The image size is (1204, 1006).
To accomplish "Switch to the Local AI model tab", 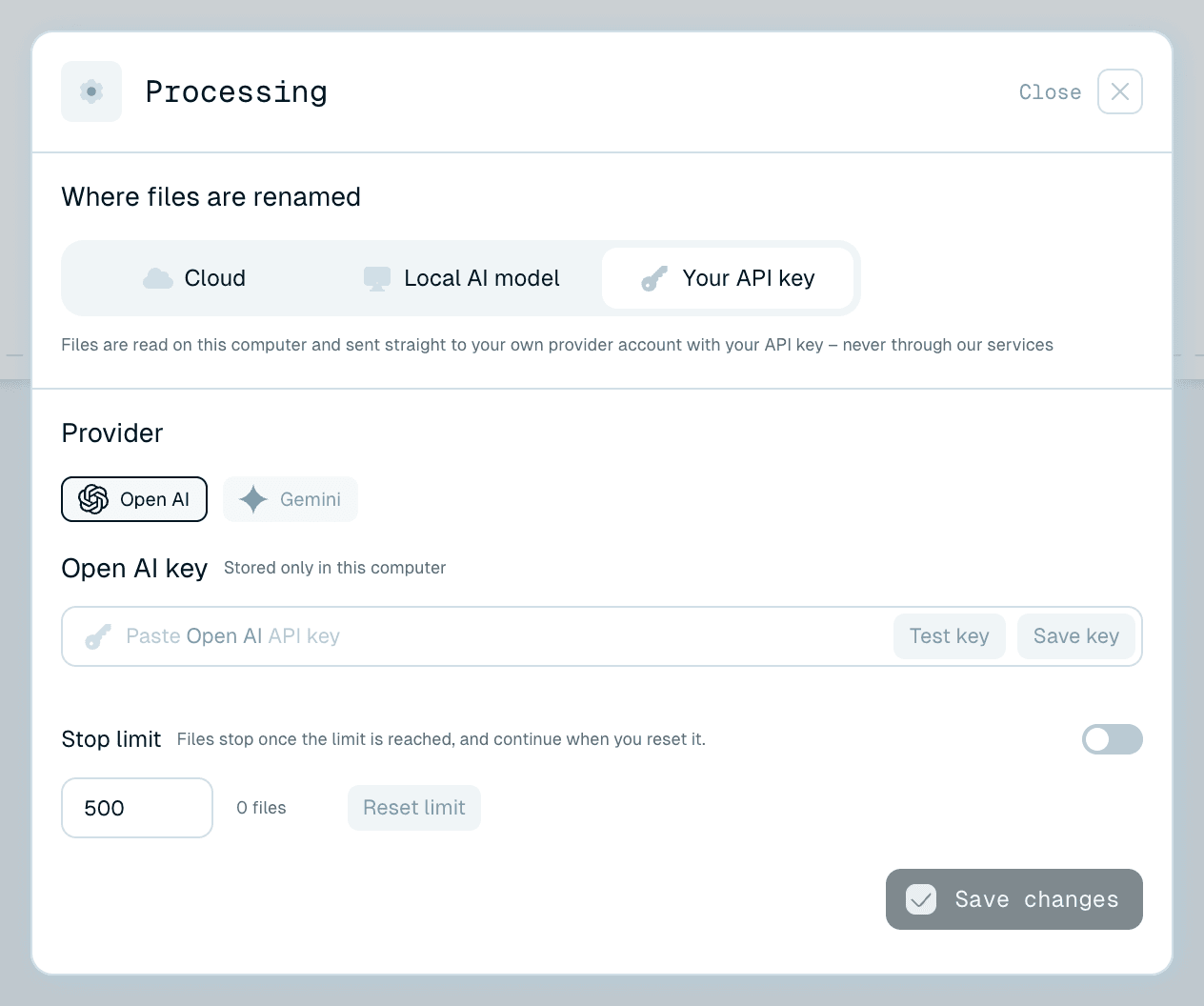I will coord(461,278).
